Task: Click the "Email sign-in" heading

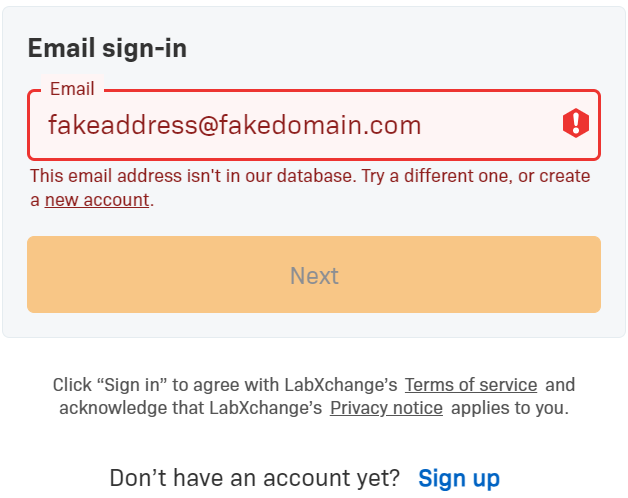Action: (107, 48)
